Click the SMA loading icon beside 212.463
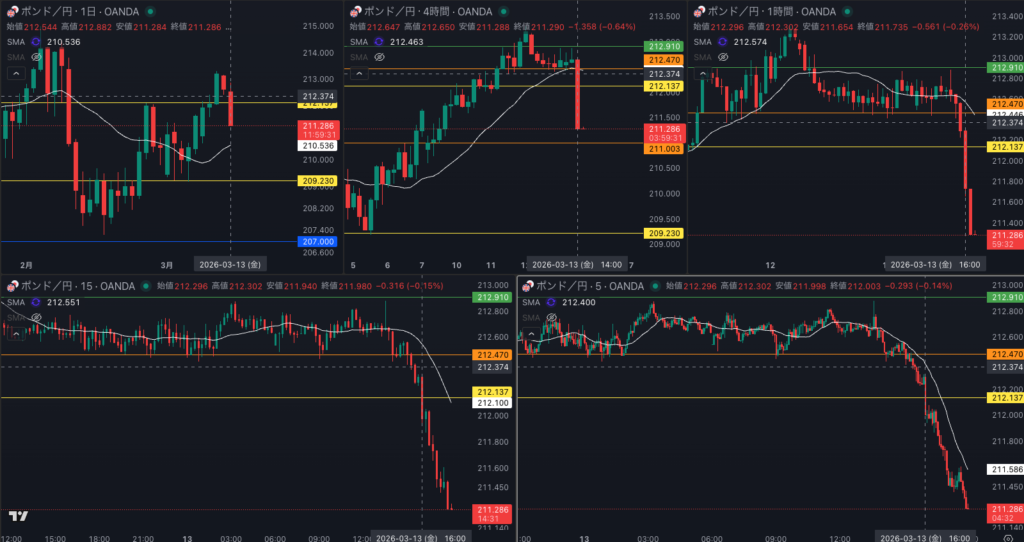 [379, 41]
